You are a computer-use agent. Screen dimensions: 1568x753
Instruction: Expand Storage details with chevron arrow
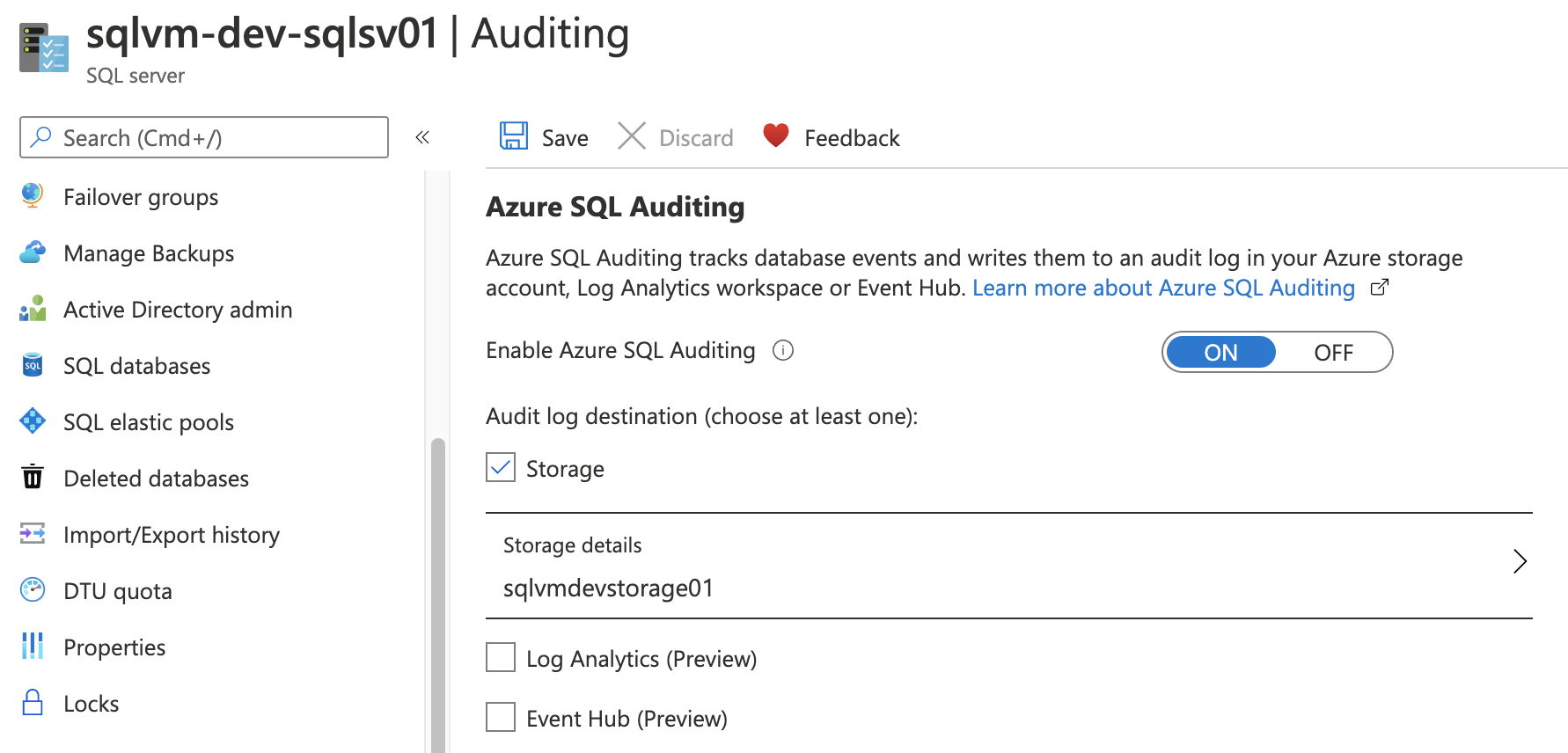pyautogui.click(x=1519, y=561)
